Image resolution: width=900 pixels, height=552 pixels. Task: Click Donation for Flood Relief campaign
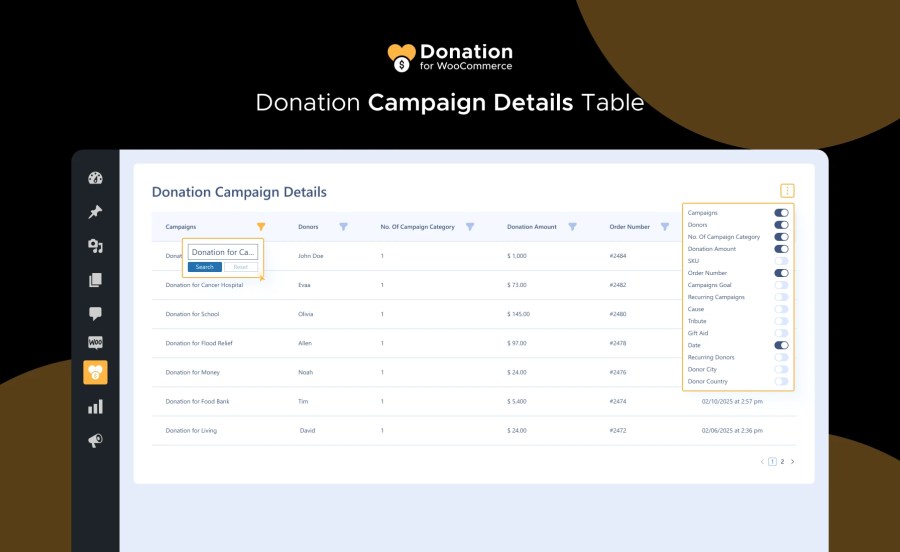199,343
